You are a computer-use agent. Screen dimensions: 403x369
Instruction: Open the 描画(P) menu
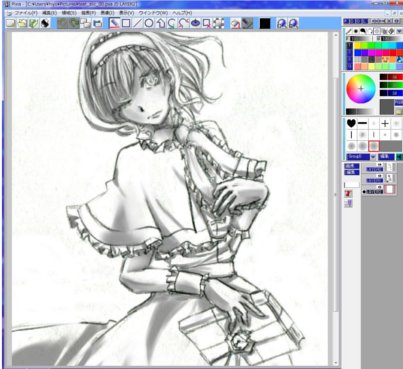tap(89, 13)
